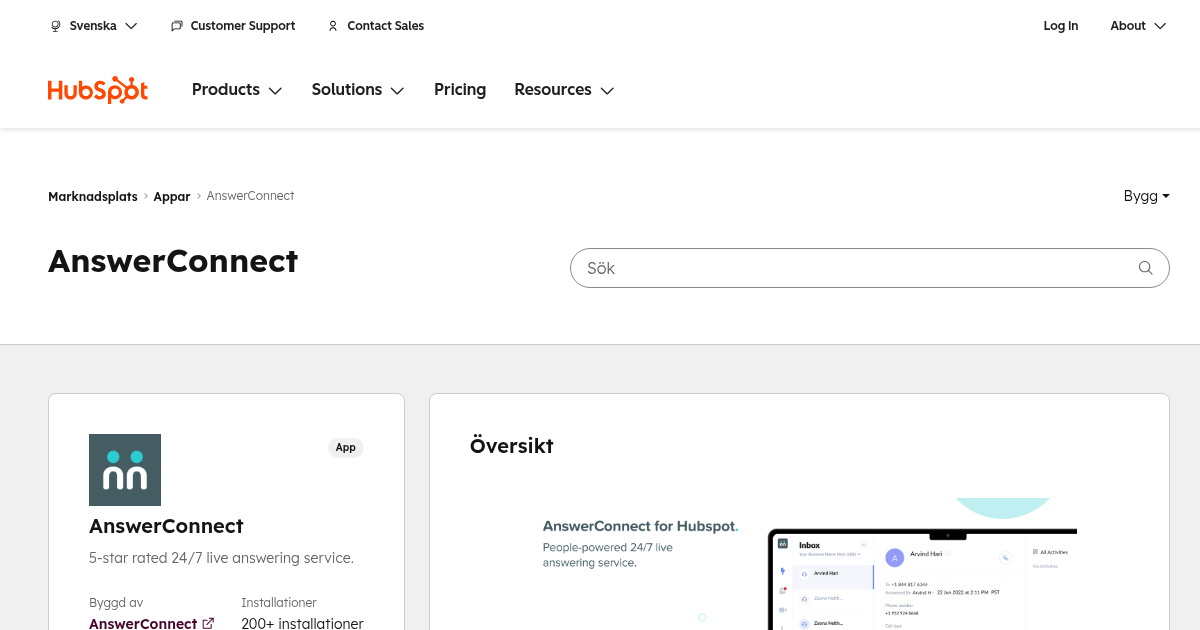This screenshot has width=1200, height=630.
Task: Expand the Solutions menu
Action: 358,90
